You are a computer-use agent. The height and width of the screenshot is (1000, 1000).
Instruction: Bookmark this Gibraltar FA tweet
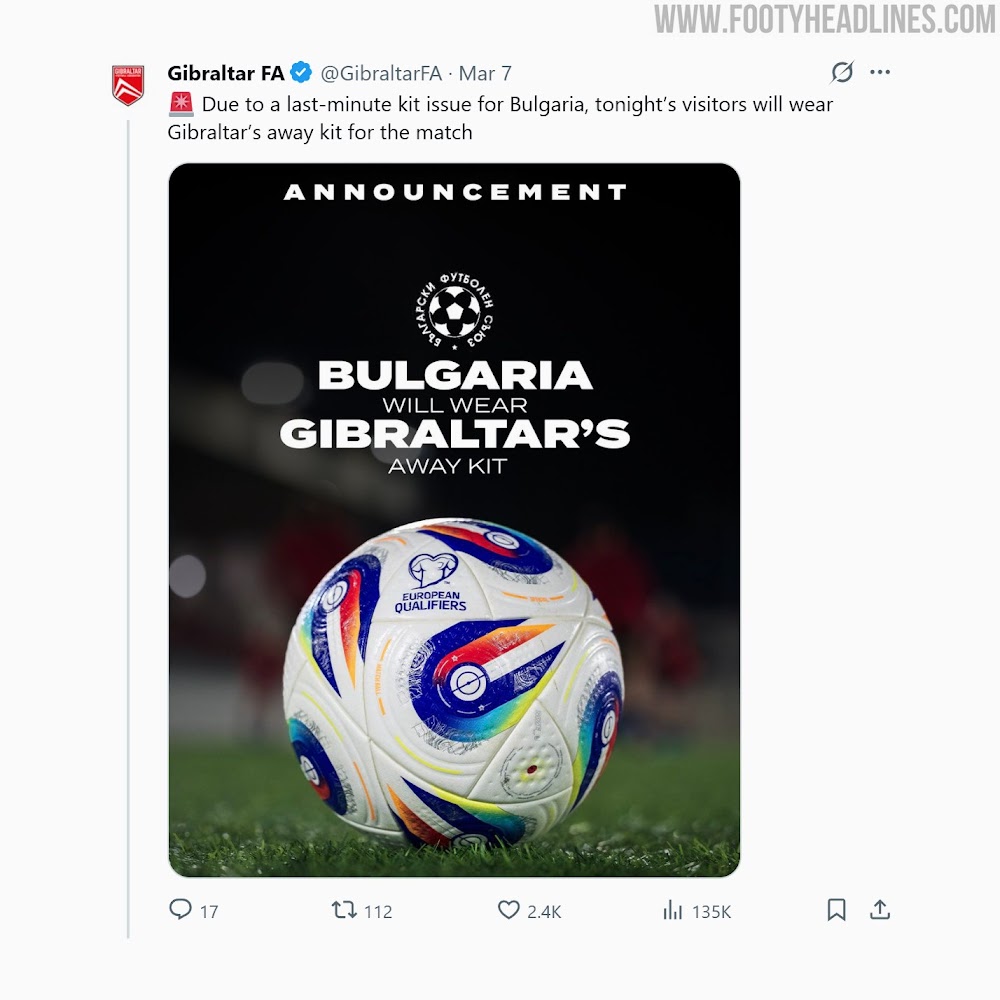(x=836, y=909)
